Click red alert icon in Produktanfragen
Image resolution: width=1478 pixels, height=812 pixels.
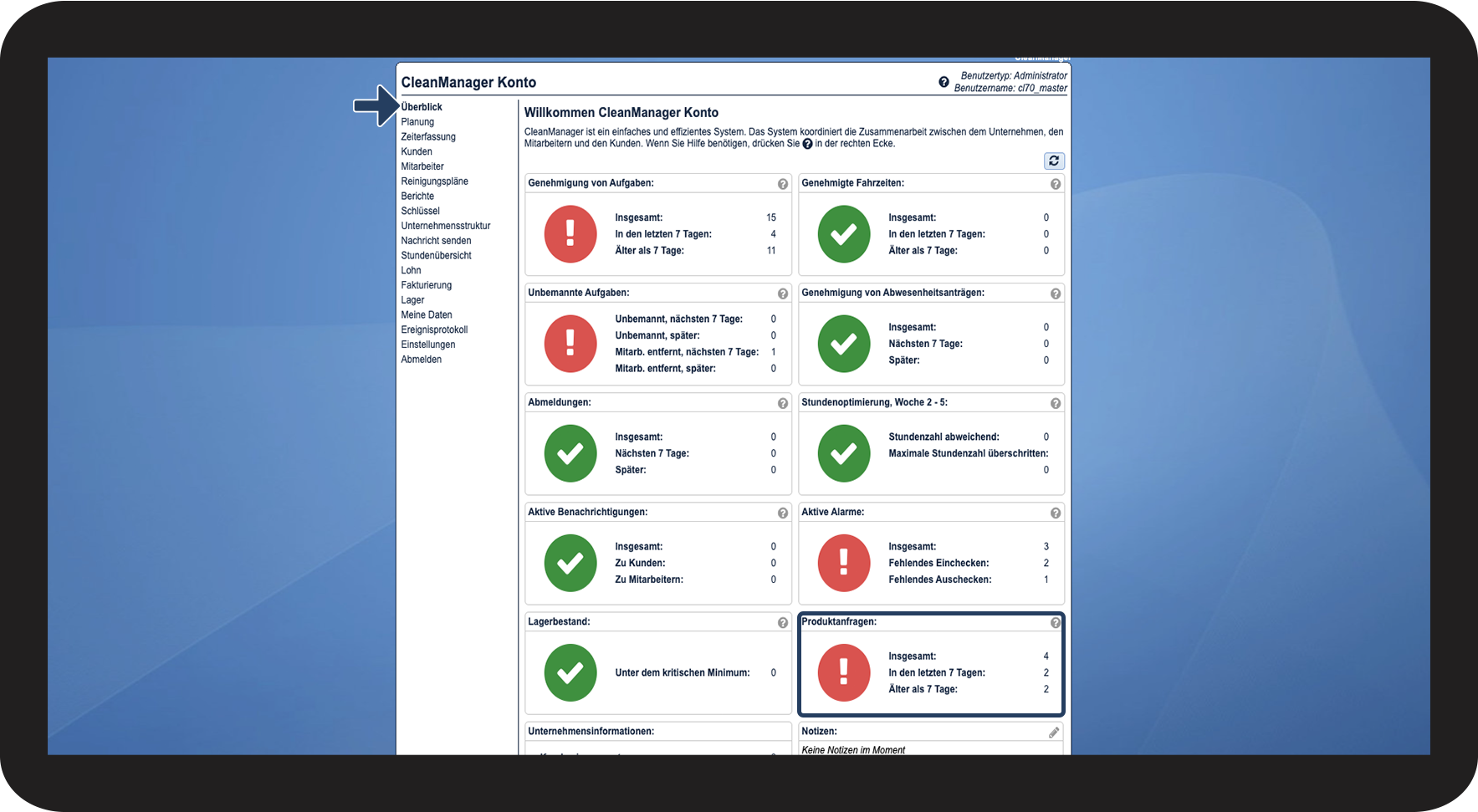[x=844, y=672]
